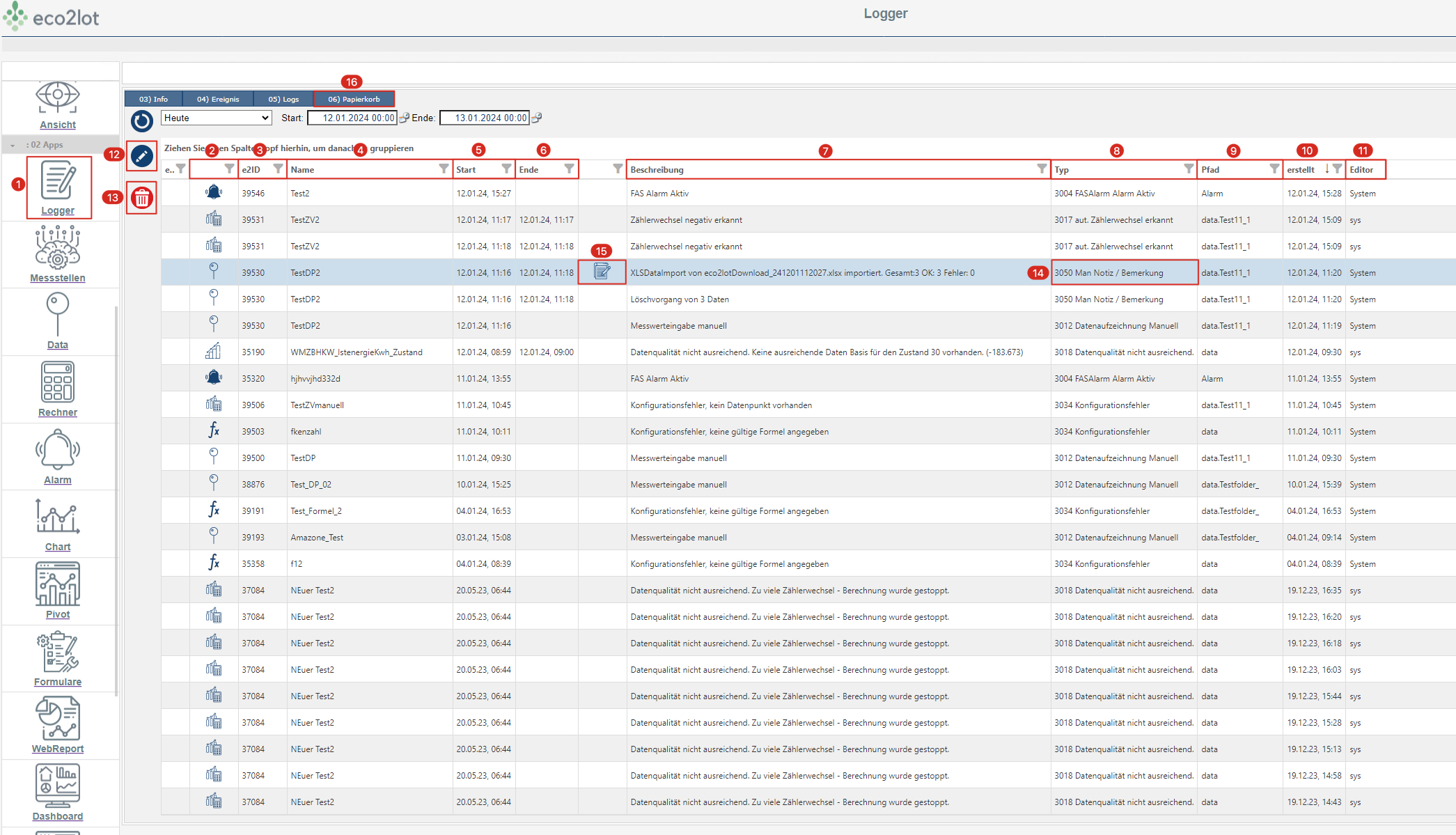This screenshot has width=1456, height=835.
Task: Click the refresh reload button
Action: [142, 121]
